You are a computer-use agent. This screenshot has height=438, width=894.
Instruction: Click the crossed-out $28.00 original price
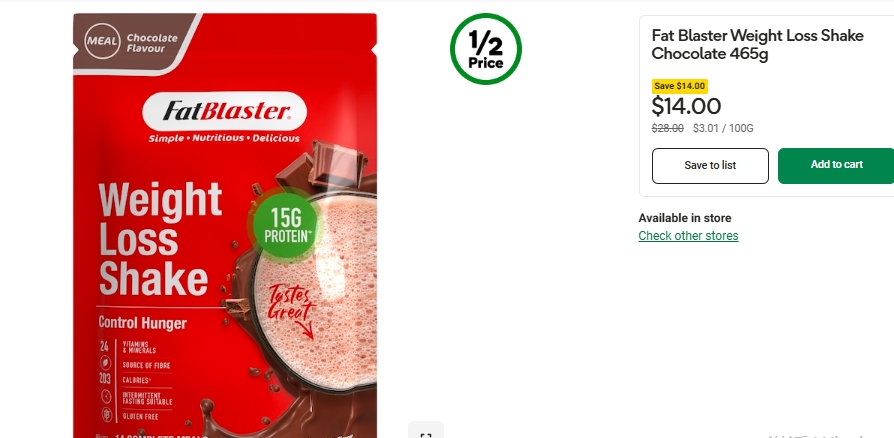668,128
